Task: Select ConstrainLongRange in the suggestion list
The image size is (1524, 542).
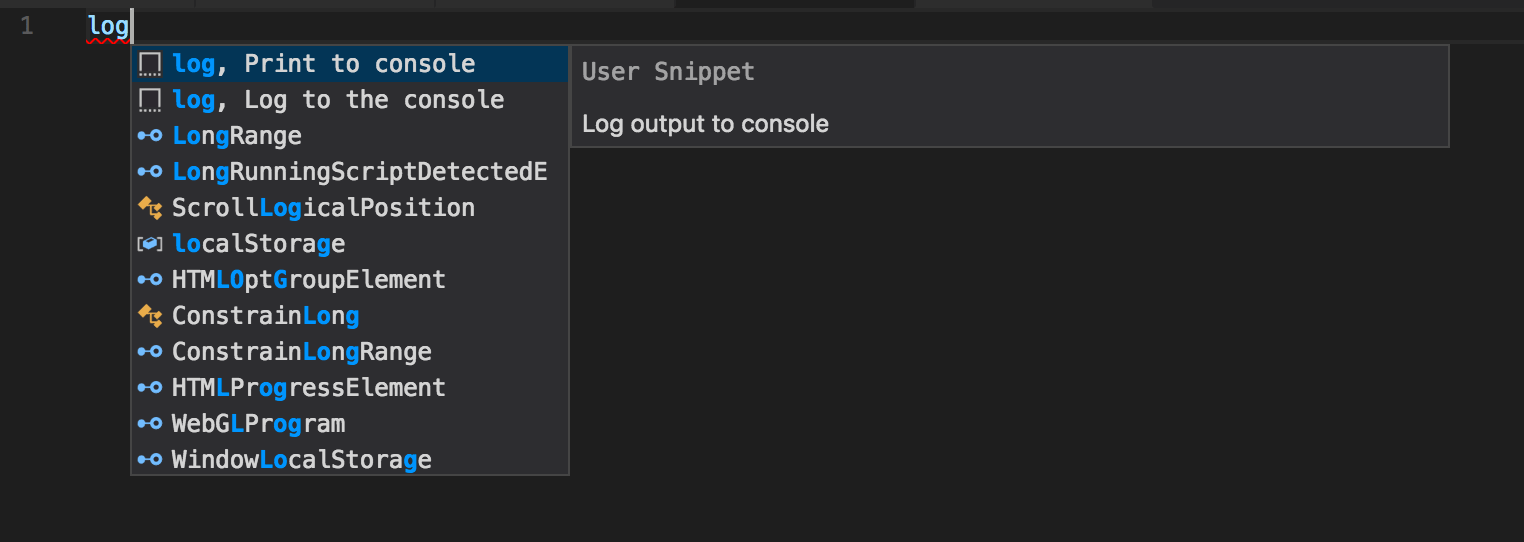Action: pos(301,352)
